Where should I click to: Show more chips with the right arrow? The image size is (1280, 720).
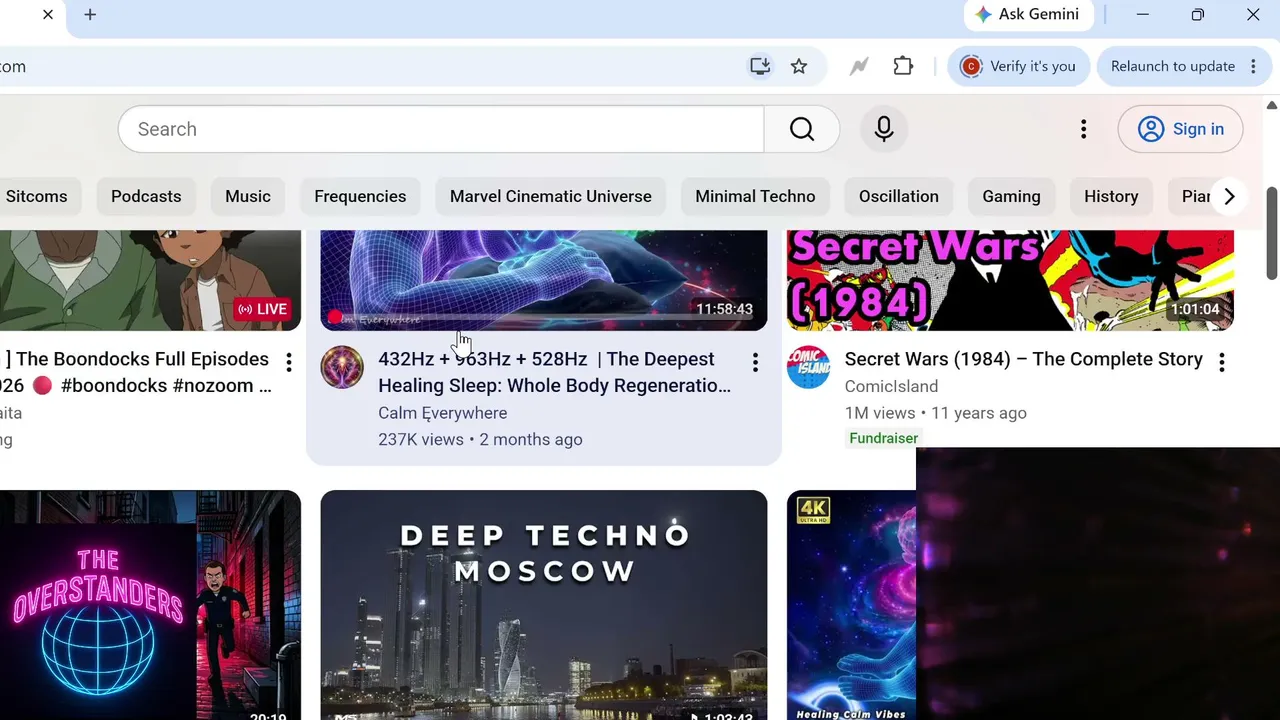coord(1230,196)
